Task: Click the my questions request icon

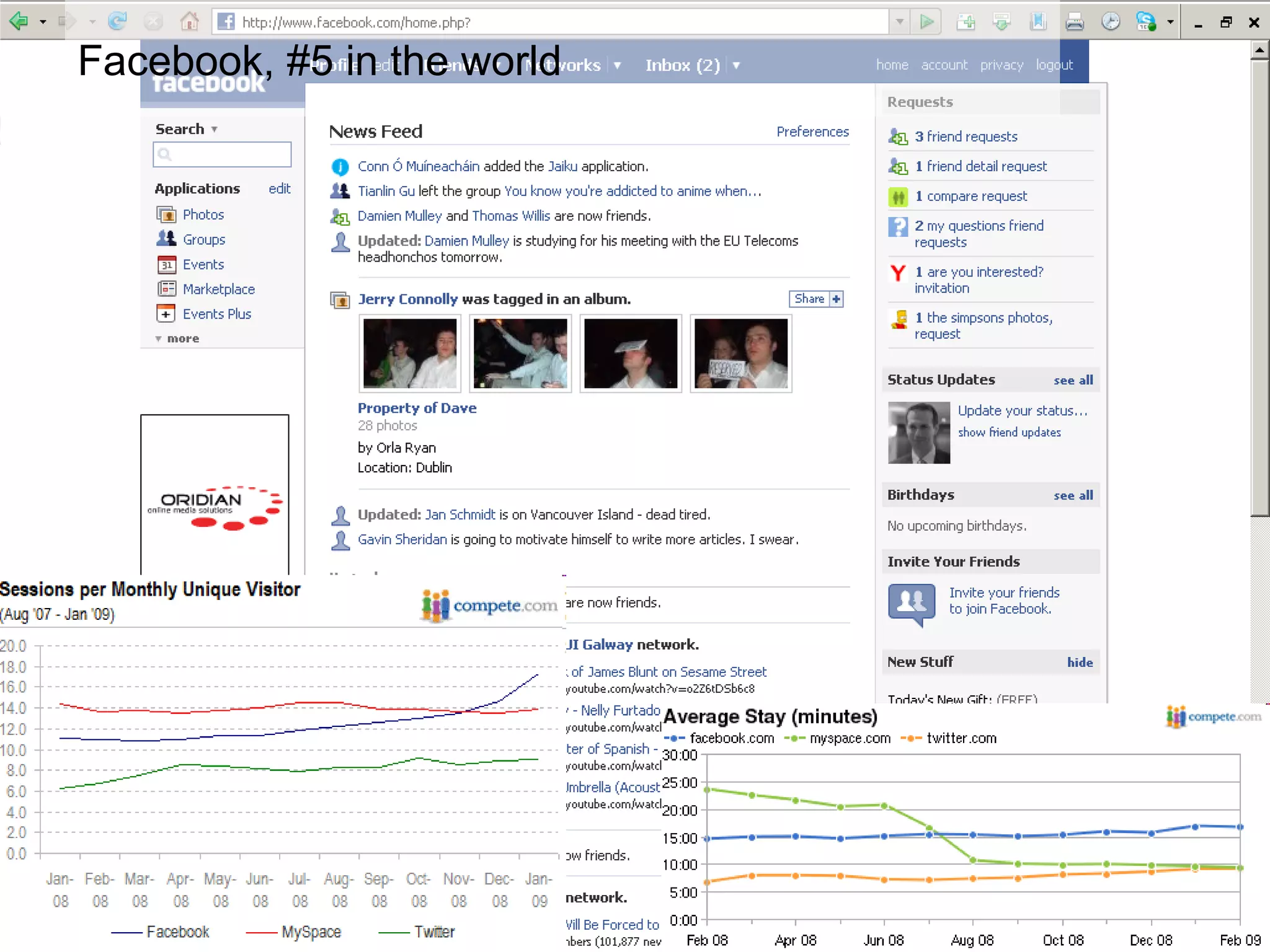Action: pos(898,227)
